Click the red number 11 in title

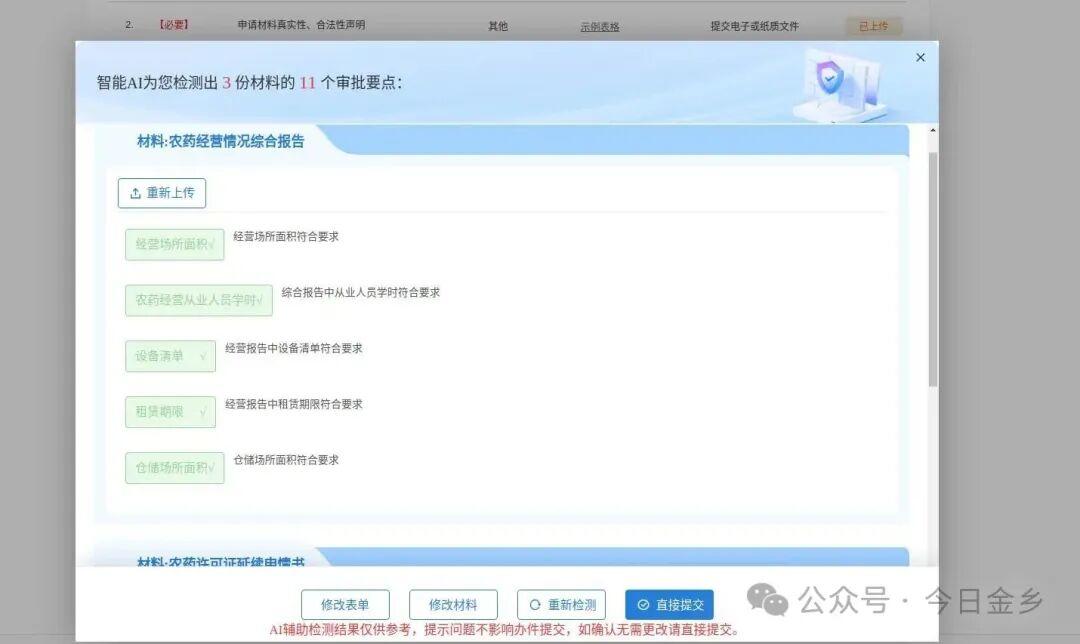(x=307, y=83)
